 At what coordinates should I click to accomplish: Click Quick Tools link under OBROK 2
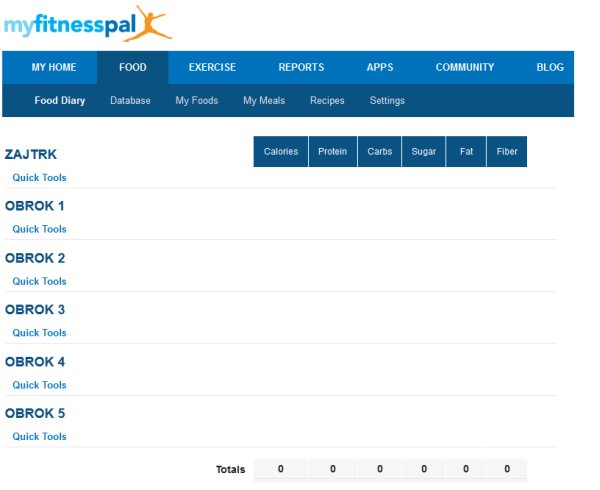(x=40, y=281)
